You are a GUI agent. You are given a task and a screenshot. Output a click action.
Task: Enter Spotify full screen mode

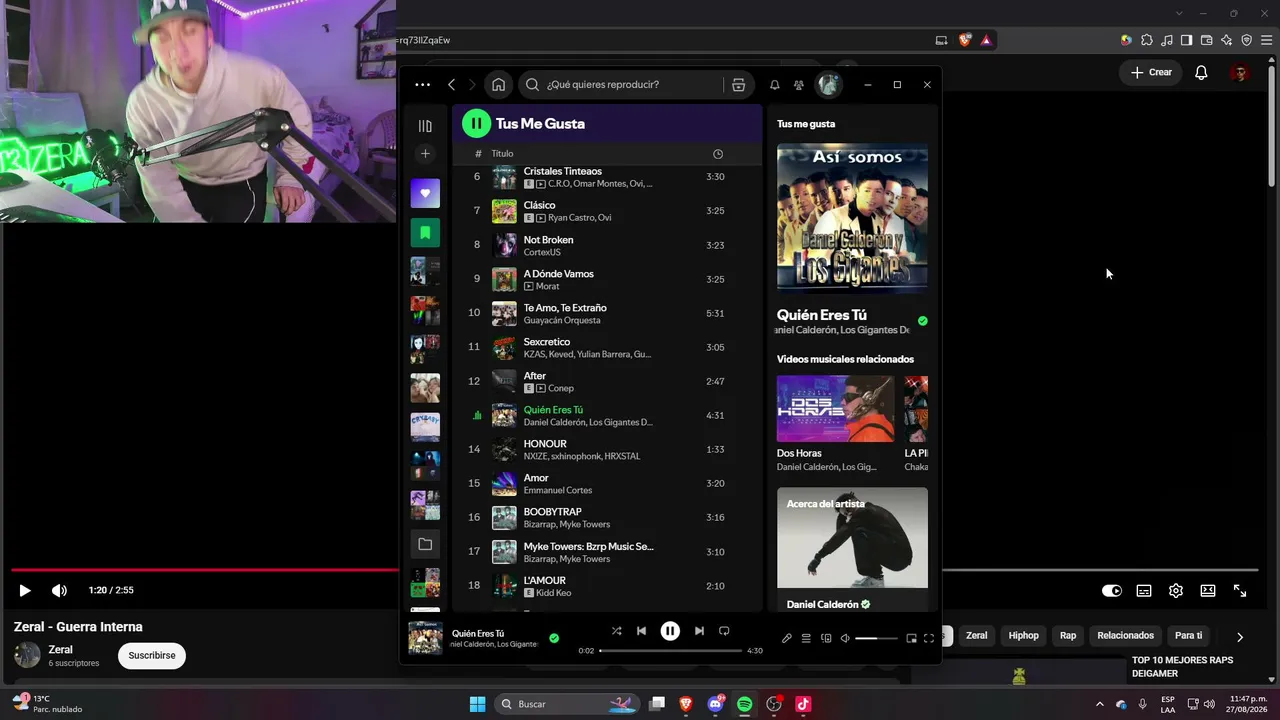929,638
